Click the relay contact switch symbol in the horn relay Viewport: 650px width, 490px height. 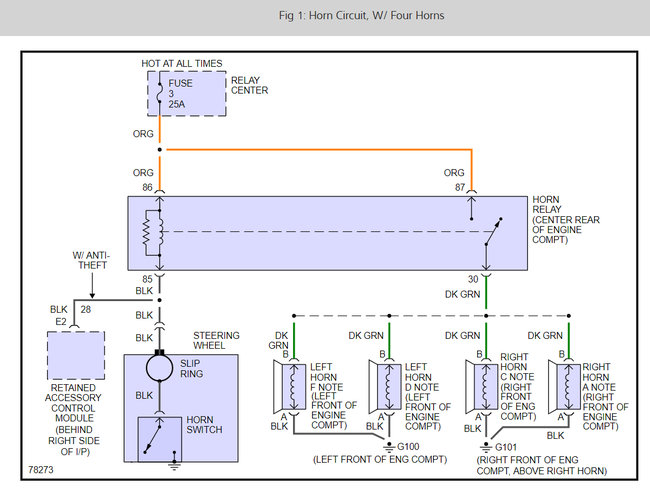pyautogui.click(x=493, y=232)
